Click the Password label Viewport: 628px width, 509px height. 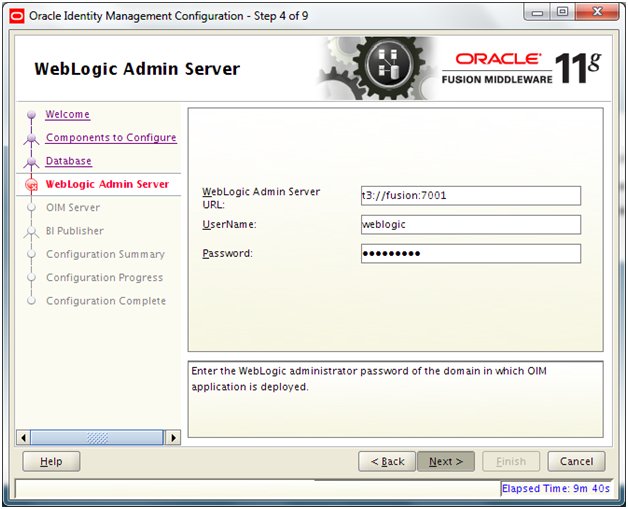click(x=227, y=253)
